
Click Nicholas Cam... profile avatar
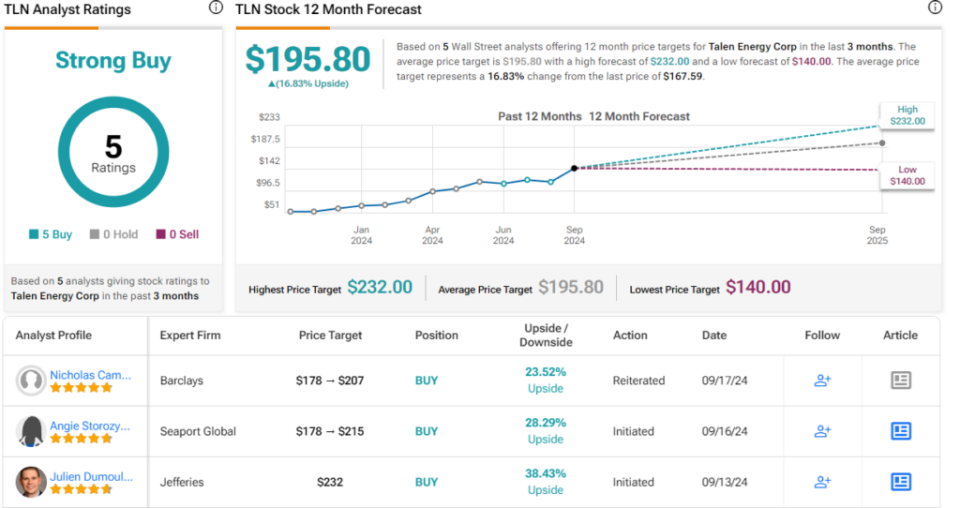(31, 381)
